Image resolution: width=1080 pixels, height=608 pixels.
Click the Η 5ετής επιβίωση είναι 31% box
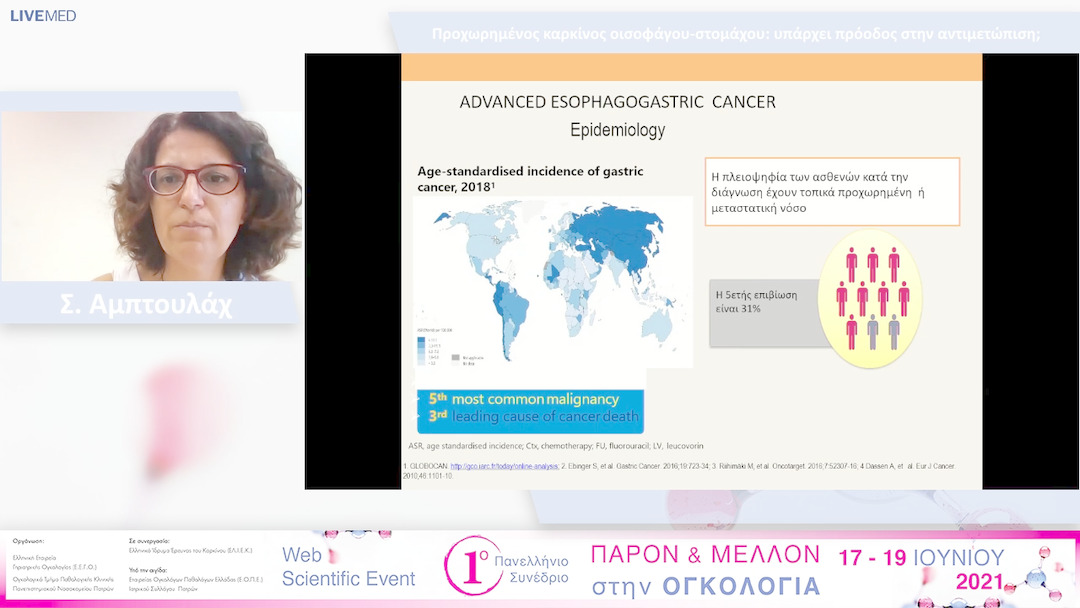pyautogui.click(x=766, y=312)
